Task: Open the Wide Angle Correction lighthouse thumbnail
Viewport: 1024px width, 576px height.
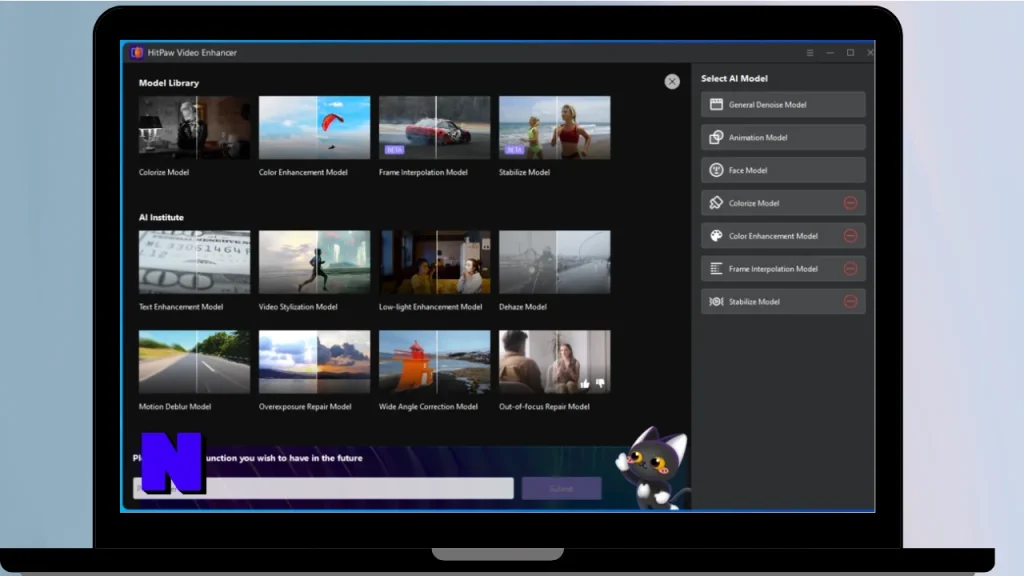Action: coord(434,362)
